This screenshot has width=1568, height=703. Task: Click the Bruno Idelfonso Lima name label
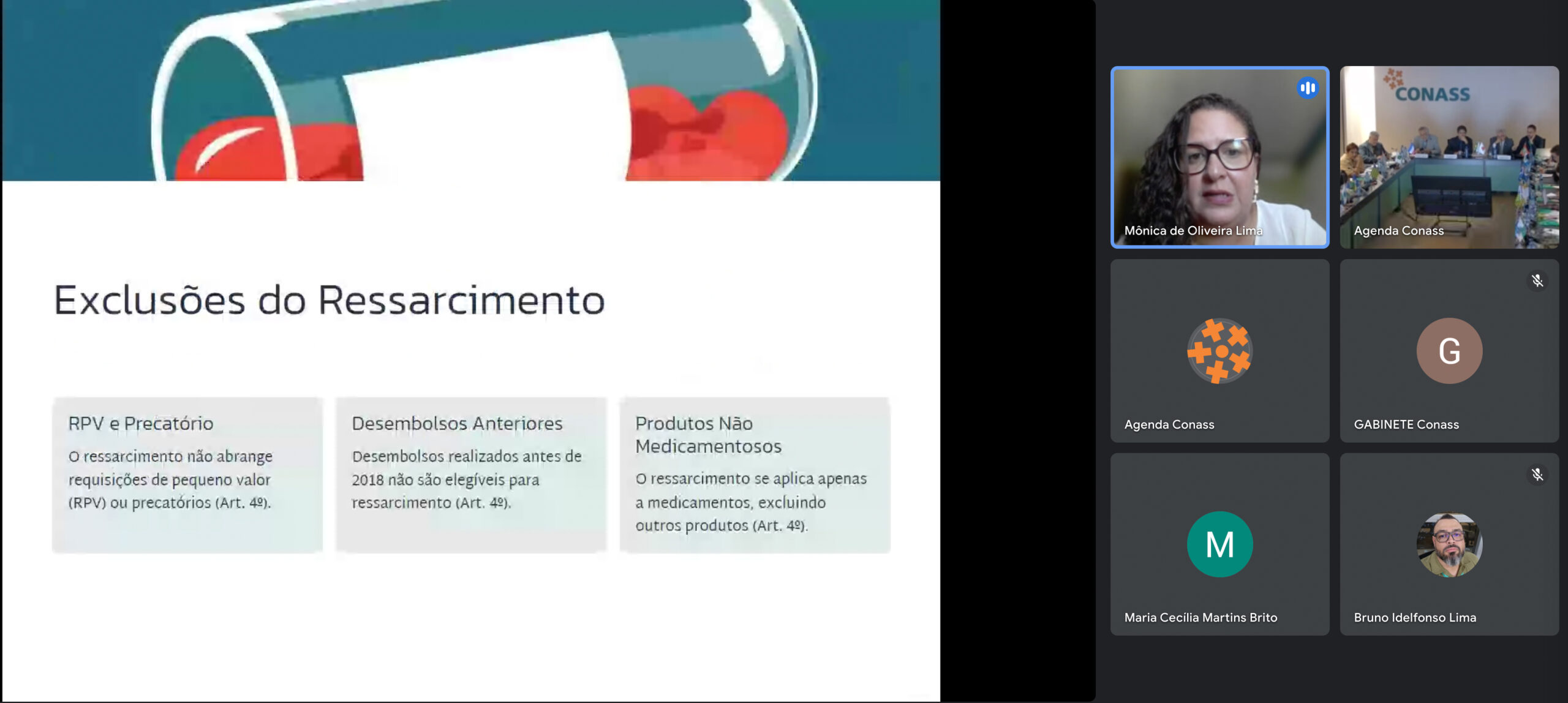tap(1415, 617)
